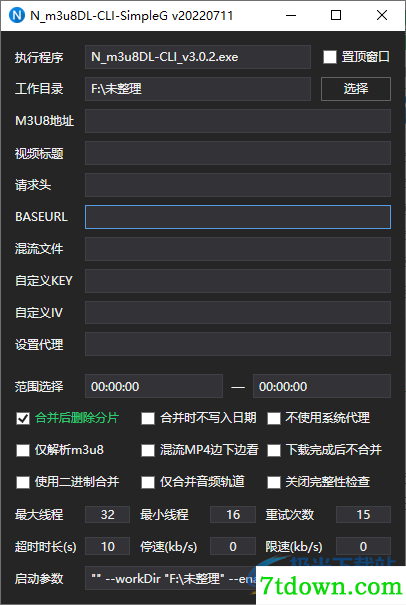Click the N app icon in title bar

click(17, 15)
